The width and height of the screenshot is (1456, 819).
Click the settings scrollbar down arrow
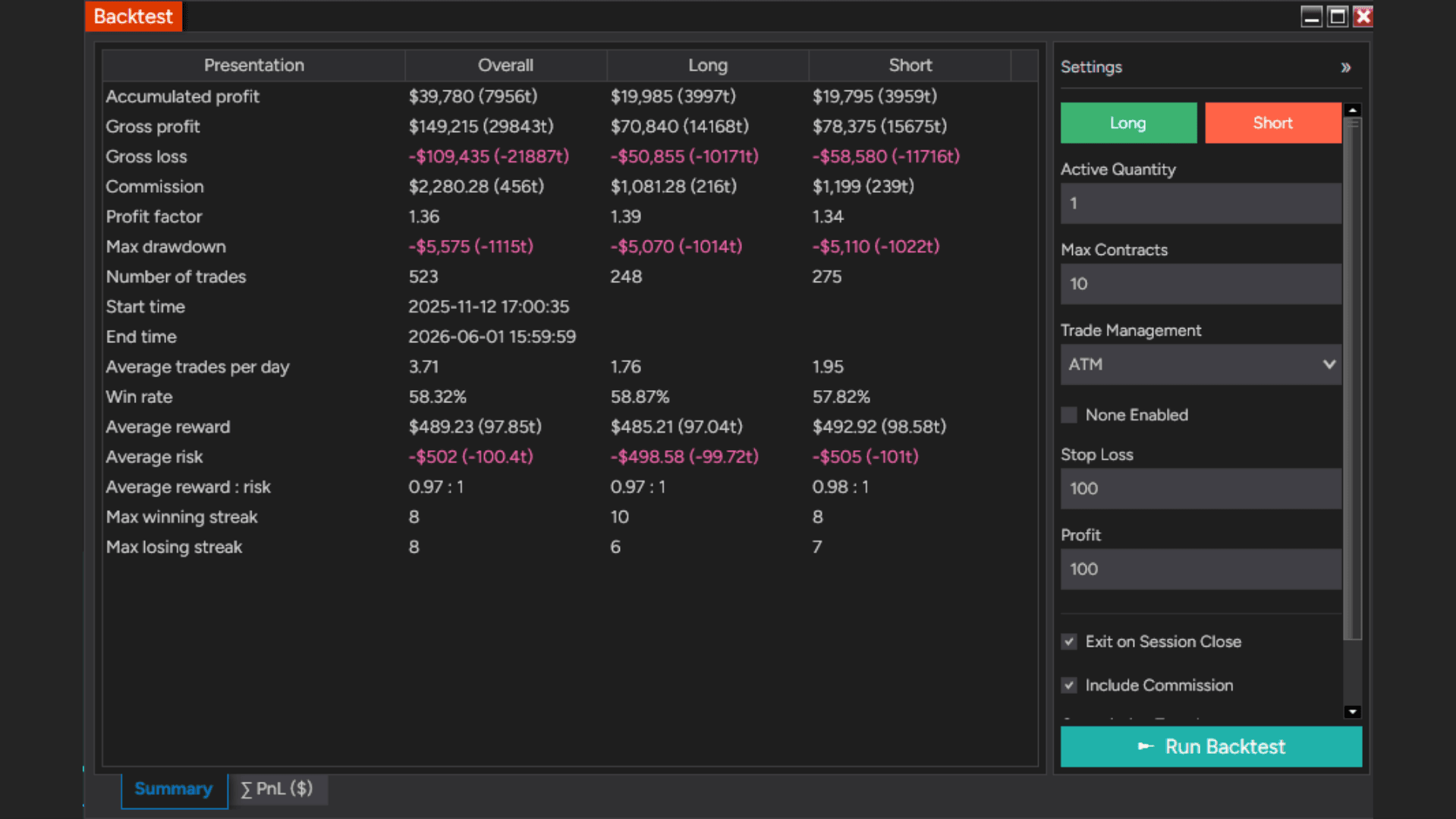[x=1352, y=711]
